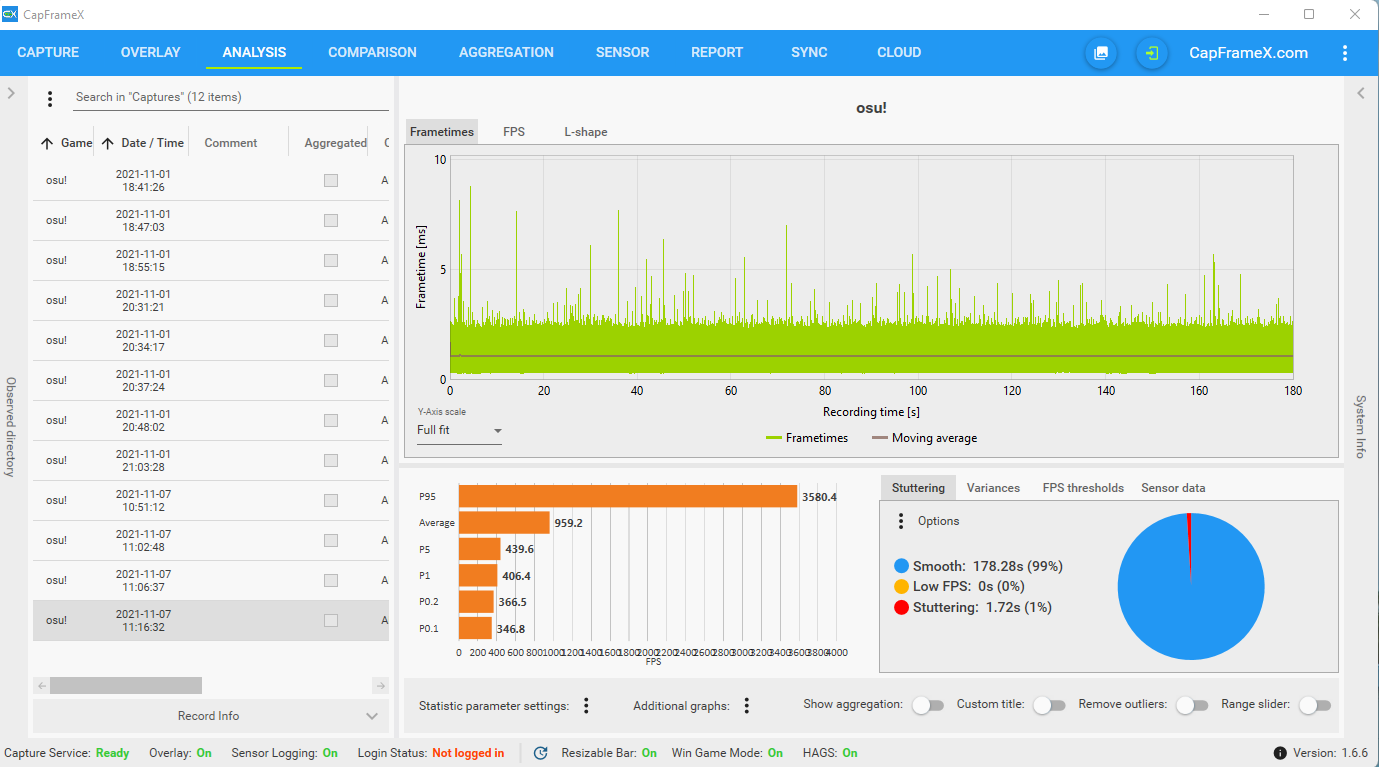
Task: Click the orange Low FPS legend swatch
Action: point(901,587)
